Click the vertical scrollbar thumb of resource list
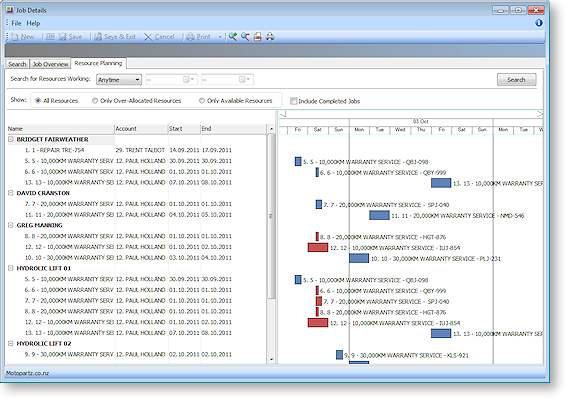The width and height of the screenshot is (565, 398). pos(271,216)
